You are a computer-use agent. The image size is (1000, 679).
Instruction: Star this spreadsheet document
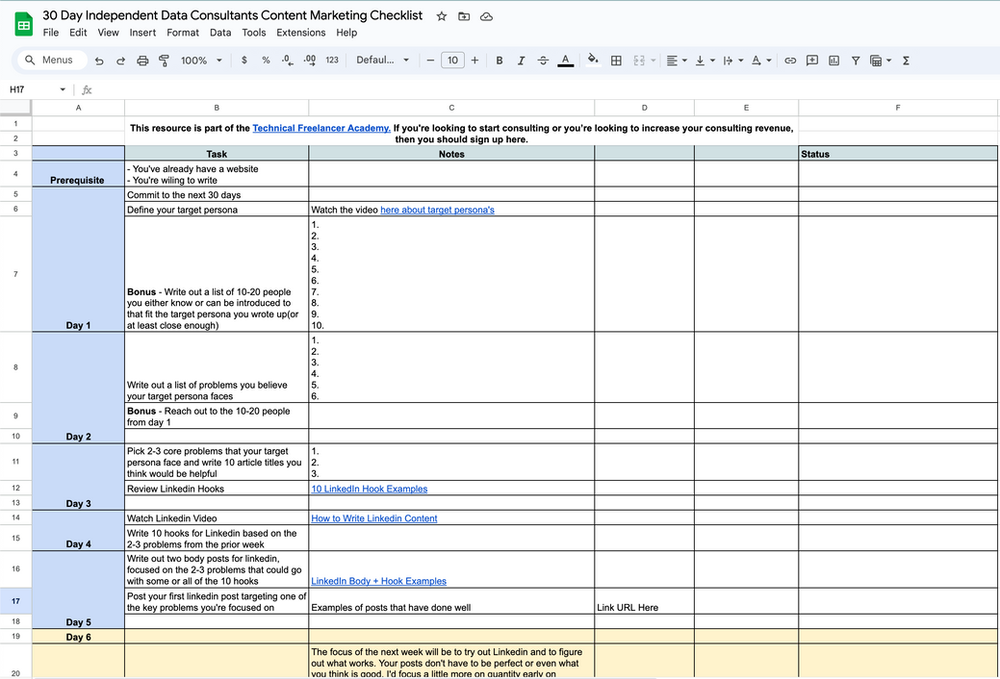[x=441, y=17]
